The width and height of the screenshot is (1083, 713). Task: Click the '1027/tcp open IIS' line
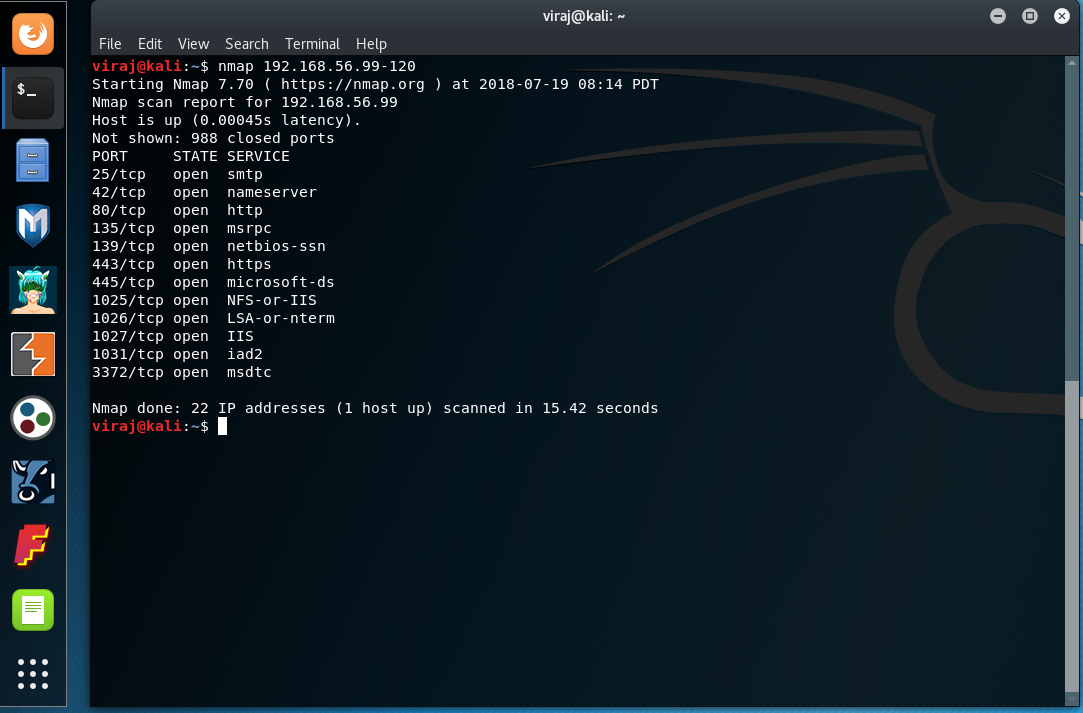173,336
